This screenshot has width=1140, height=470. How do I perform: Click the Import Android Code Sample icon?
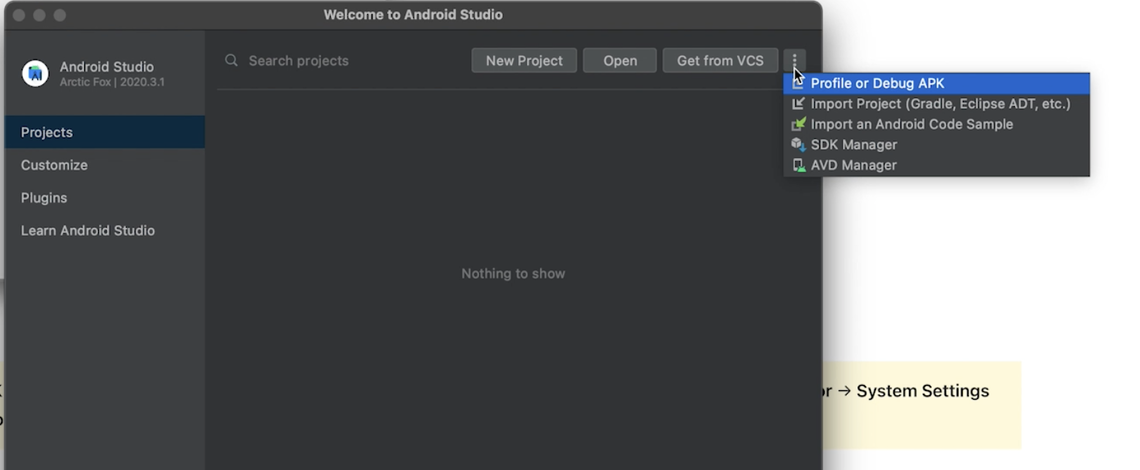coord(798,124)
